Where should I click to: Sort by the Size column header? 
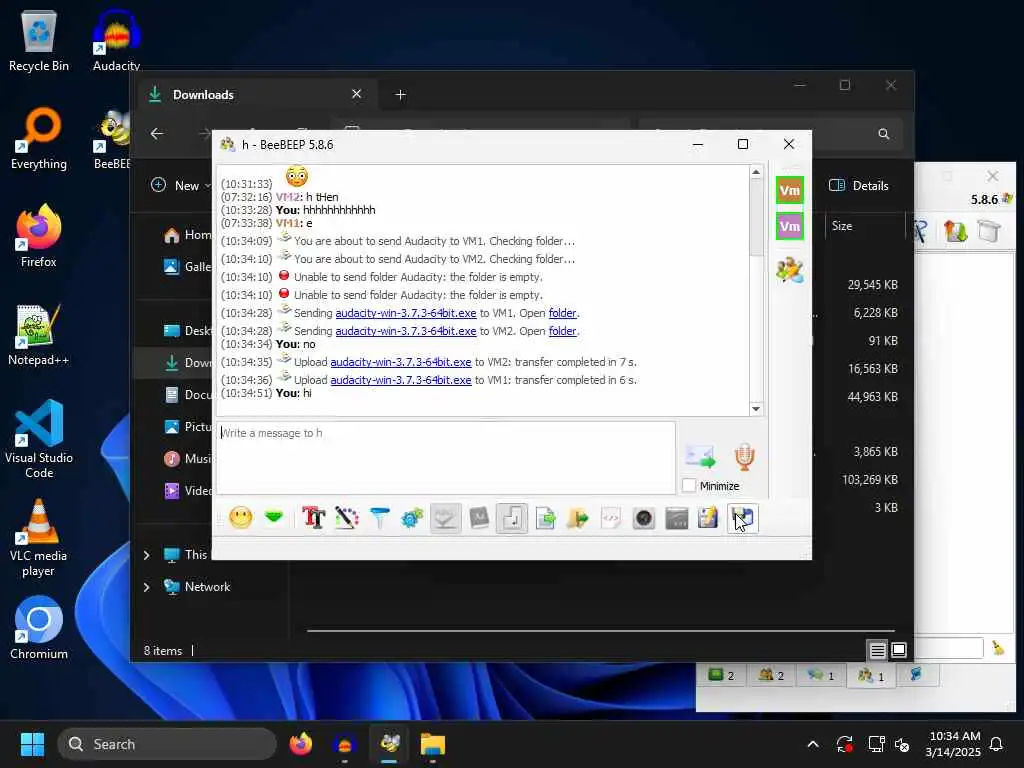click(842, 226)
